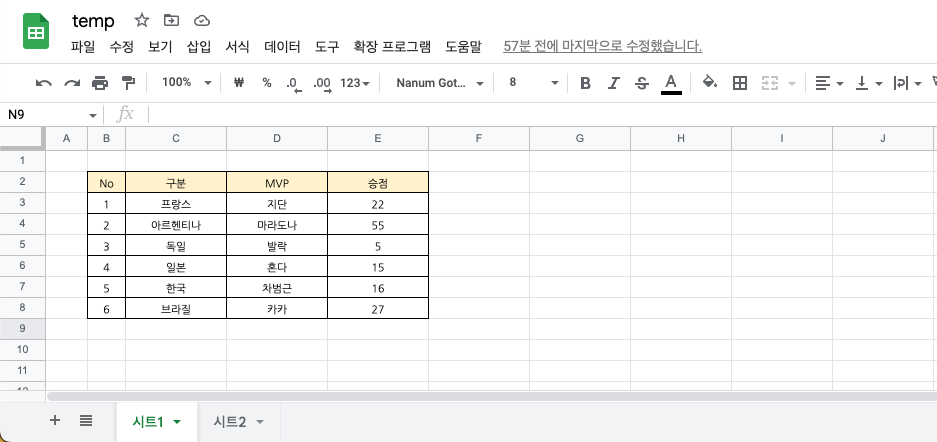This screenshot has height=442, width=937.
Task: Increase decimal places
Action: click(322, 84)
